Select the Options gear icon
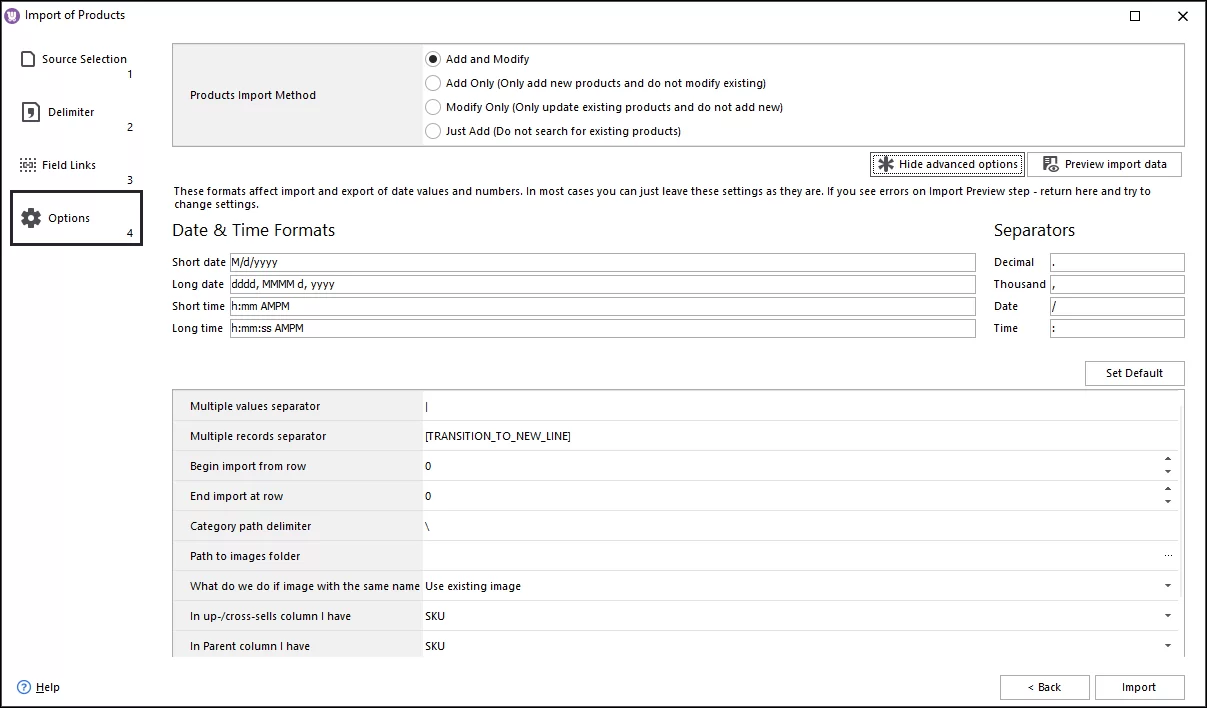The height and width of the screenshot is (708, 1207). [x=28, y=217]
